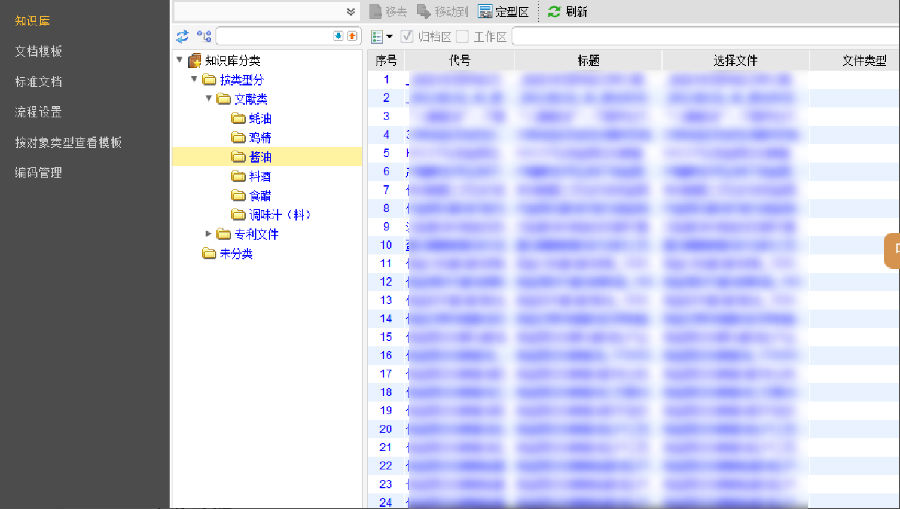Select table row number 15
Viewport: 900px width, 509px height.
click(634, 337)
